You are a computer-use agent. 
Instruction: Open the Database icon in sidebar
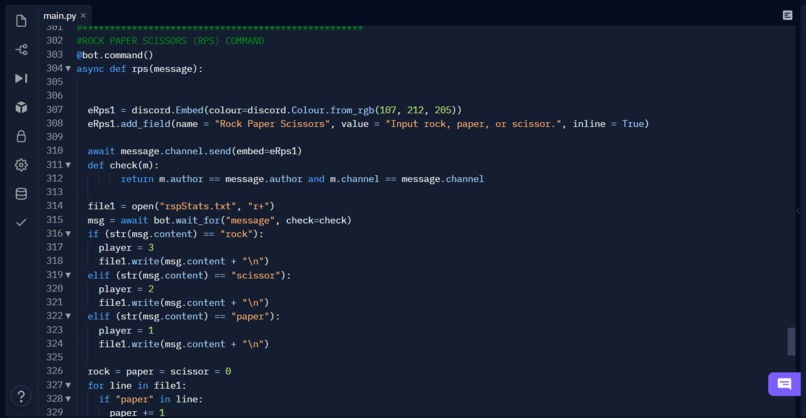pos(21,193)
